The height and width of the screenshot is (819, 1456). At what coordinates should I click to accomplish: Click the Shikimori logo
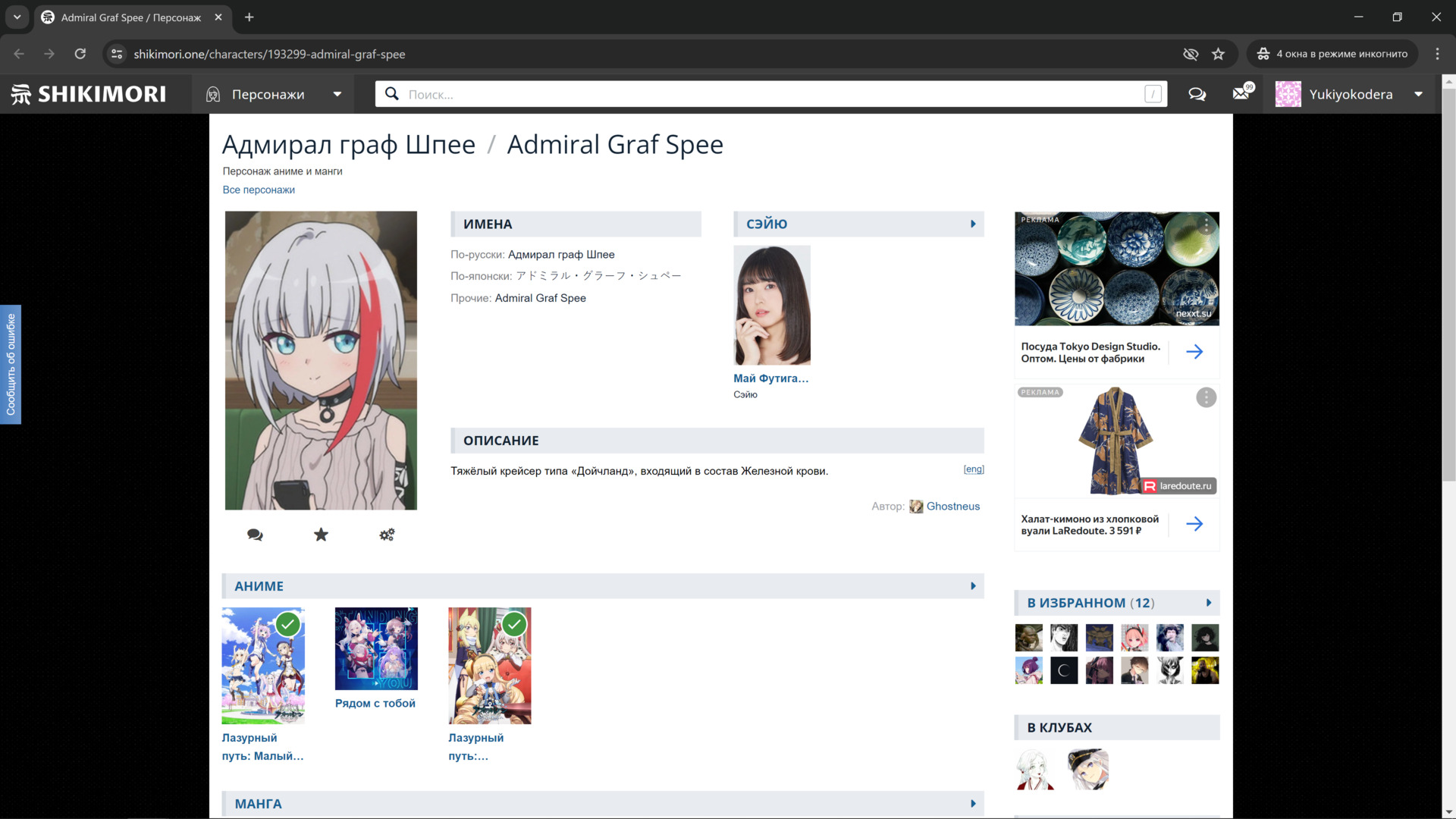(x=89, y=94)
